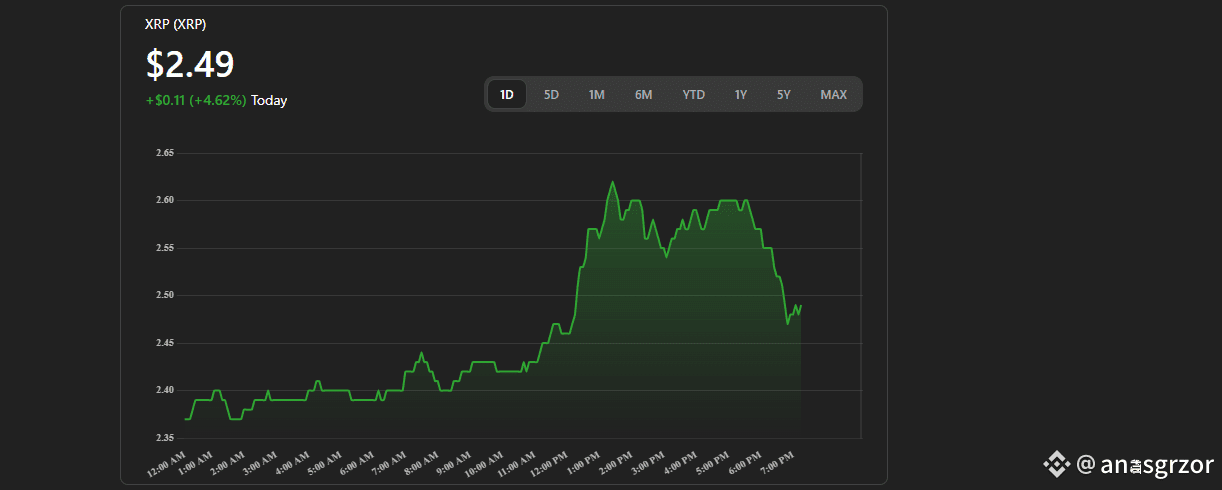View the 1Y price chart
The width and height of the screenshot is (1222, 490).
(740, 95)
